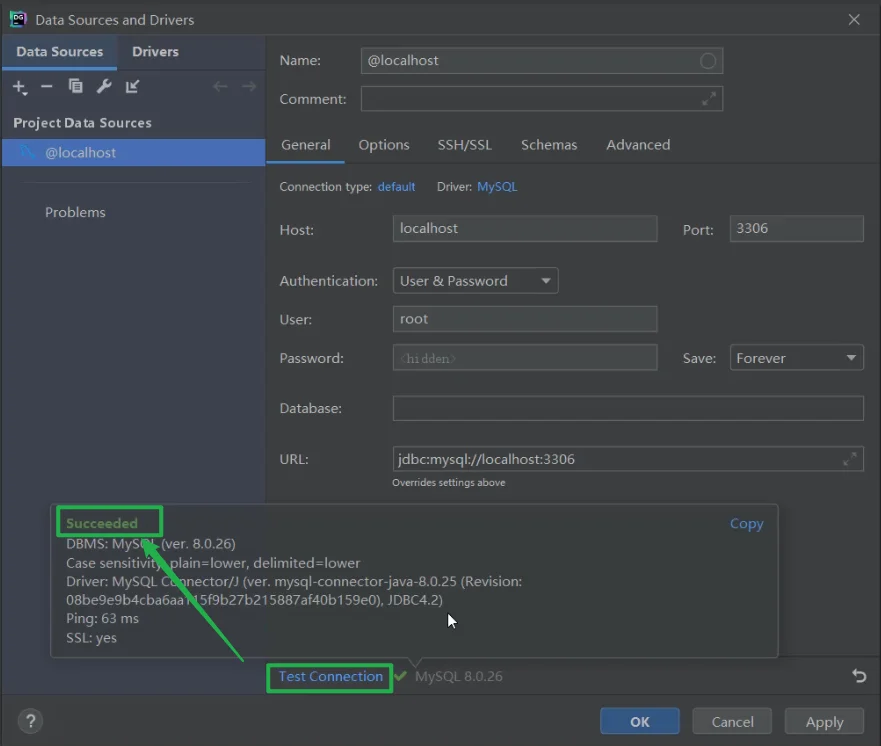
Task: Click the make global arrow icon
Action: 132,86
